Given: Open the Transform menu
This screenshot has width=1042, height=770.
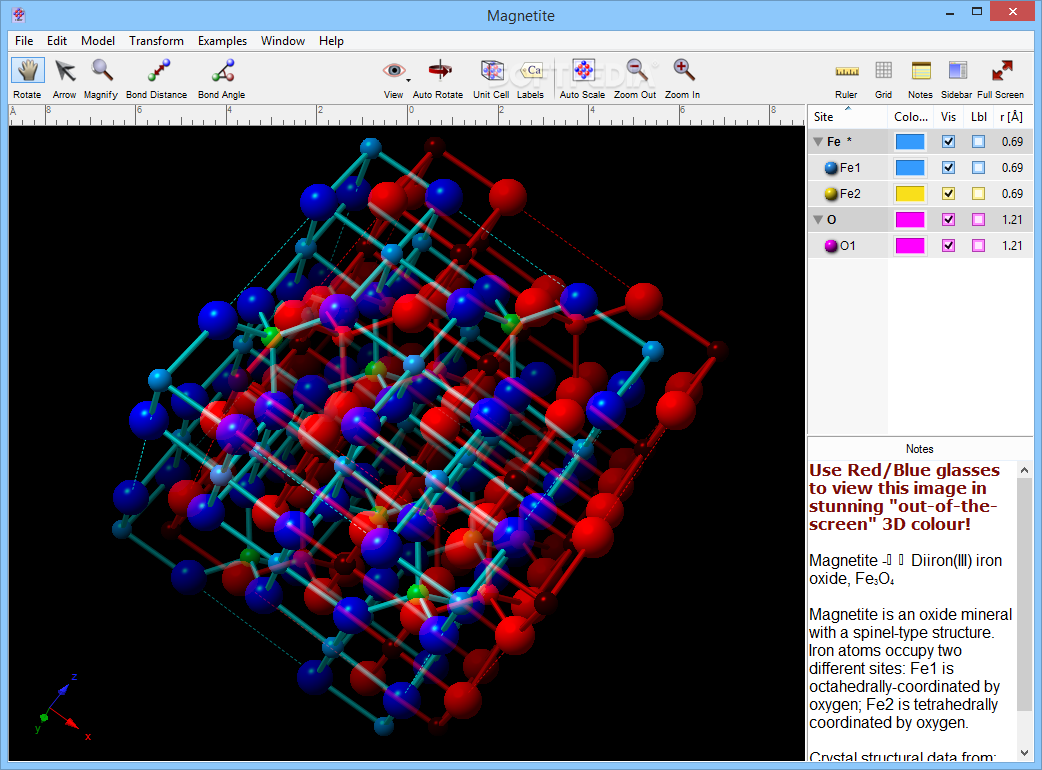Looking at the screenshot, I should point(156,41).
